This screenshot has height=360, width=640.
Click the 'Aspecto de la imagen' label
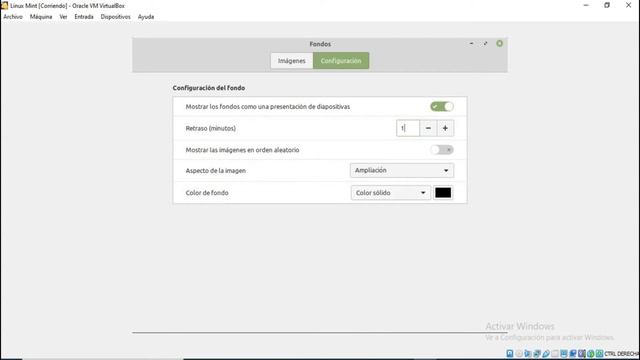216,171
